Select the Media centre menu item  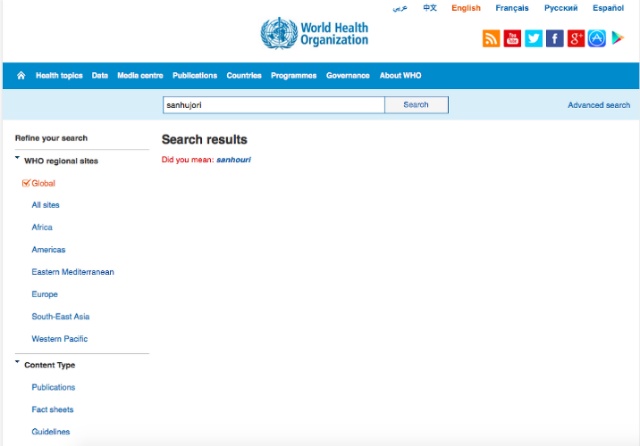point(140,76)
